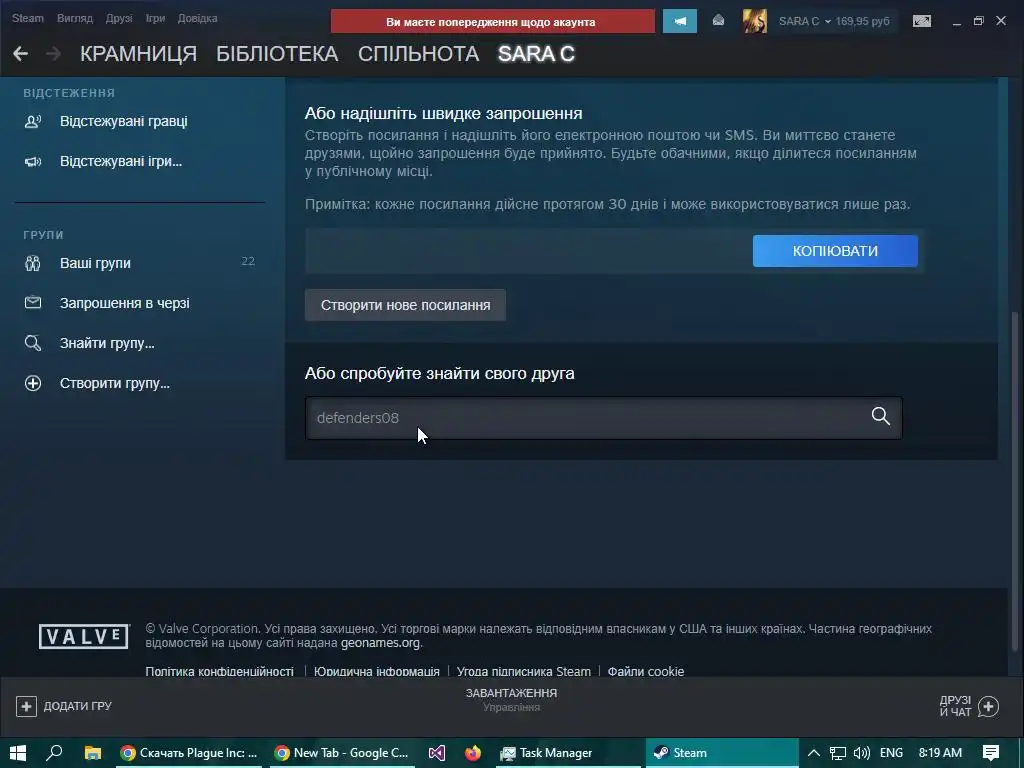Screen dimensions: 1024x768
Task: Open SARA C profile tab
Action: tap(536, 54)
